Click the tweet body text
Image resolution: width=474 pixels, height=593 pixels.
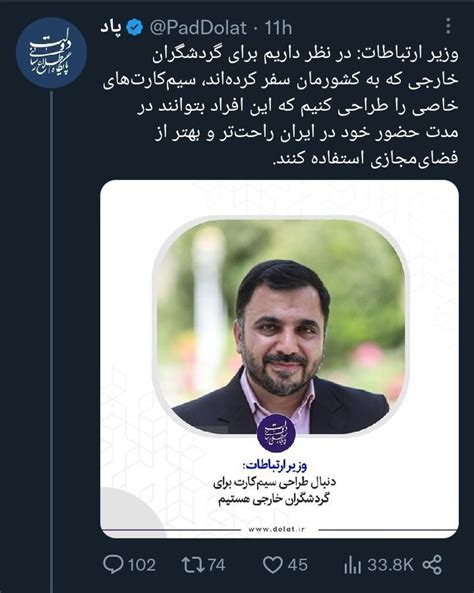(x=280, y=106)
